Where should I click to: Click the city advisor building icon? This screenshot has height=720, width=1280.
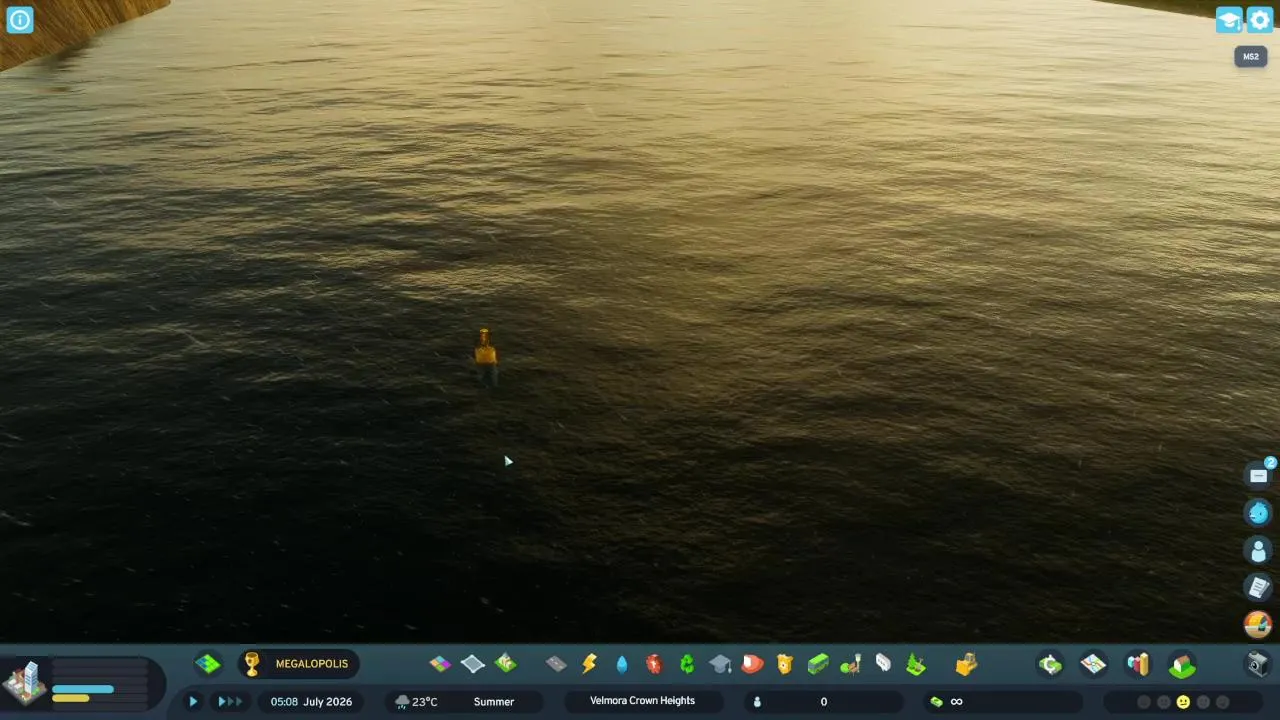click(26, 682)
